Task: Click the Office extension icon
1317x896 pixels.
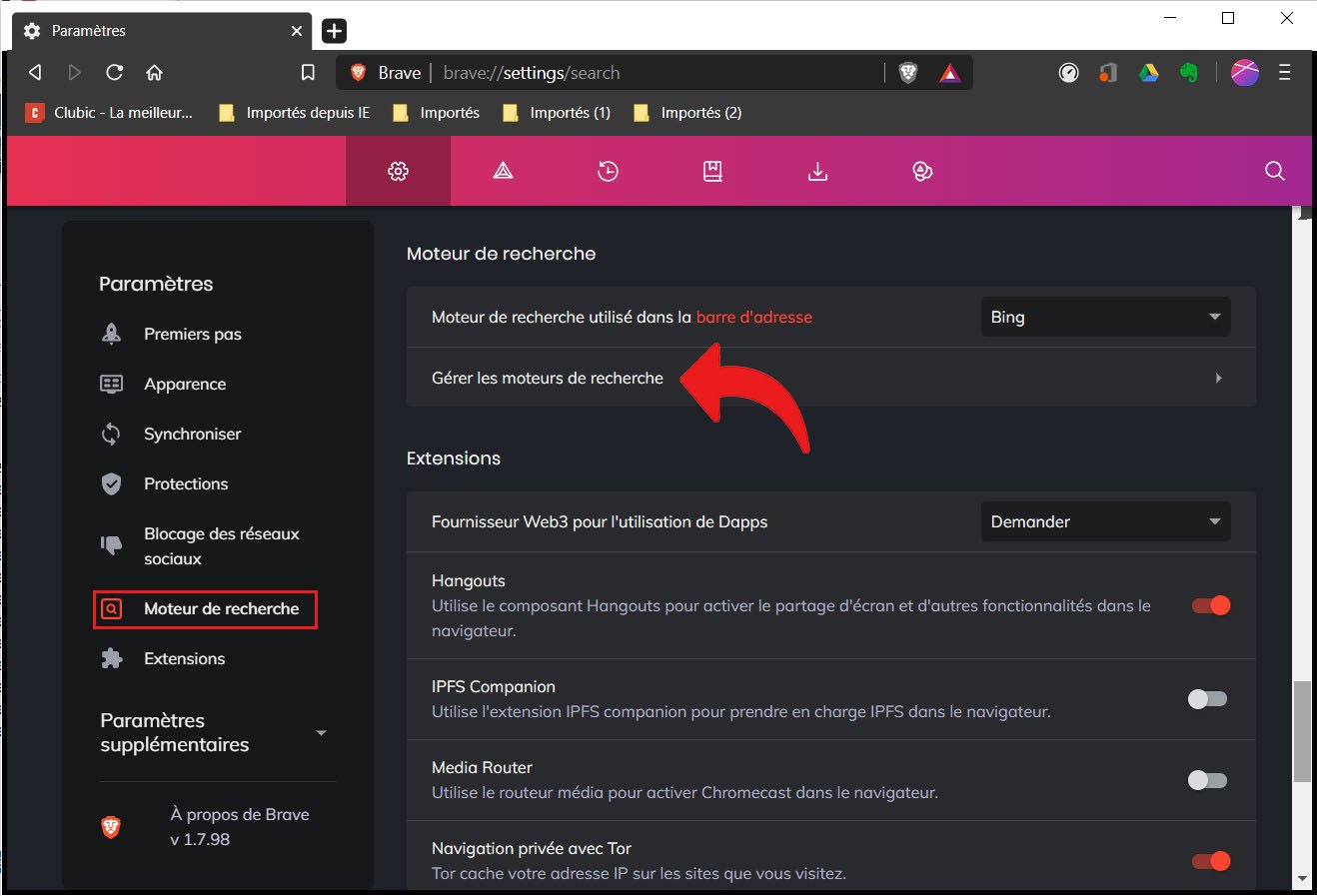Action: point(1108,72)
